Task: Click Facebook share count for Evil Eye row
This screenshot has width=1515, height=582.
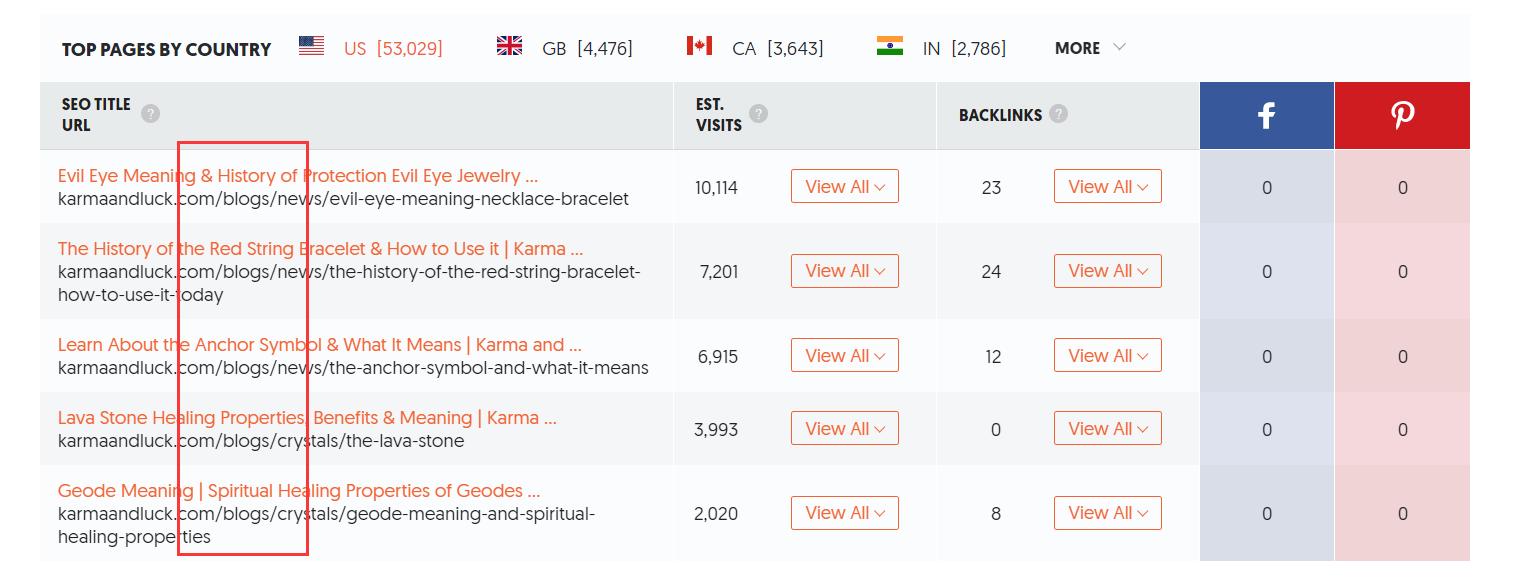Action: [x=1266, y=188]
